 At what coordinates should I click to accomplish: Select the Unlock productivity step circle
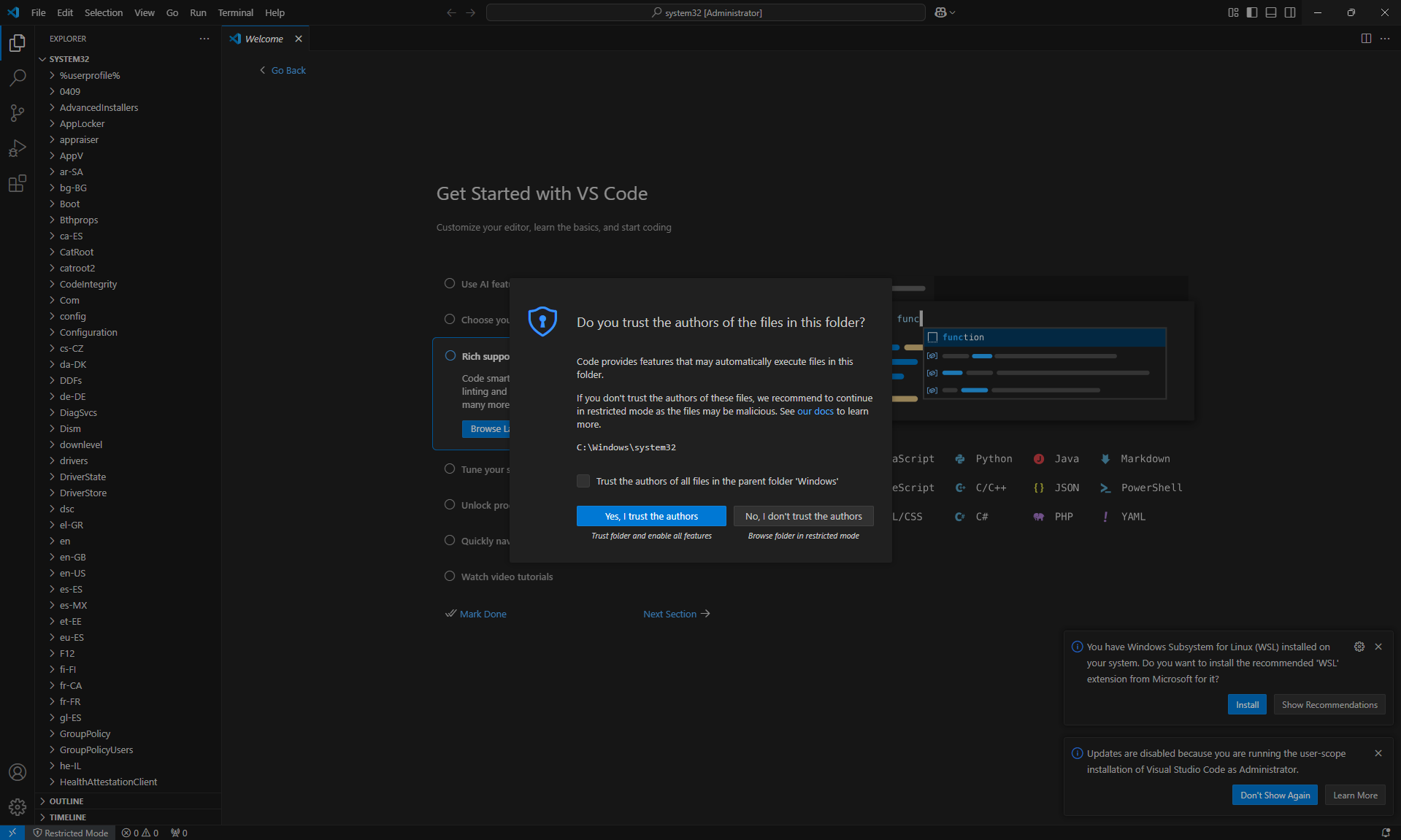pos(450,504)
